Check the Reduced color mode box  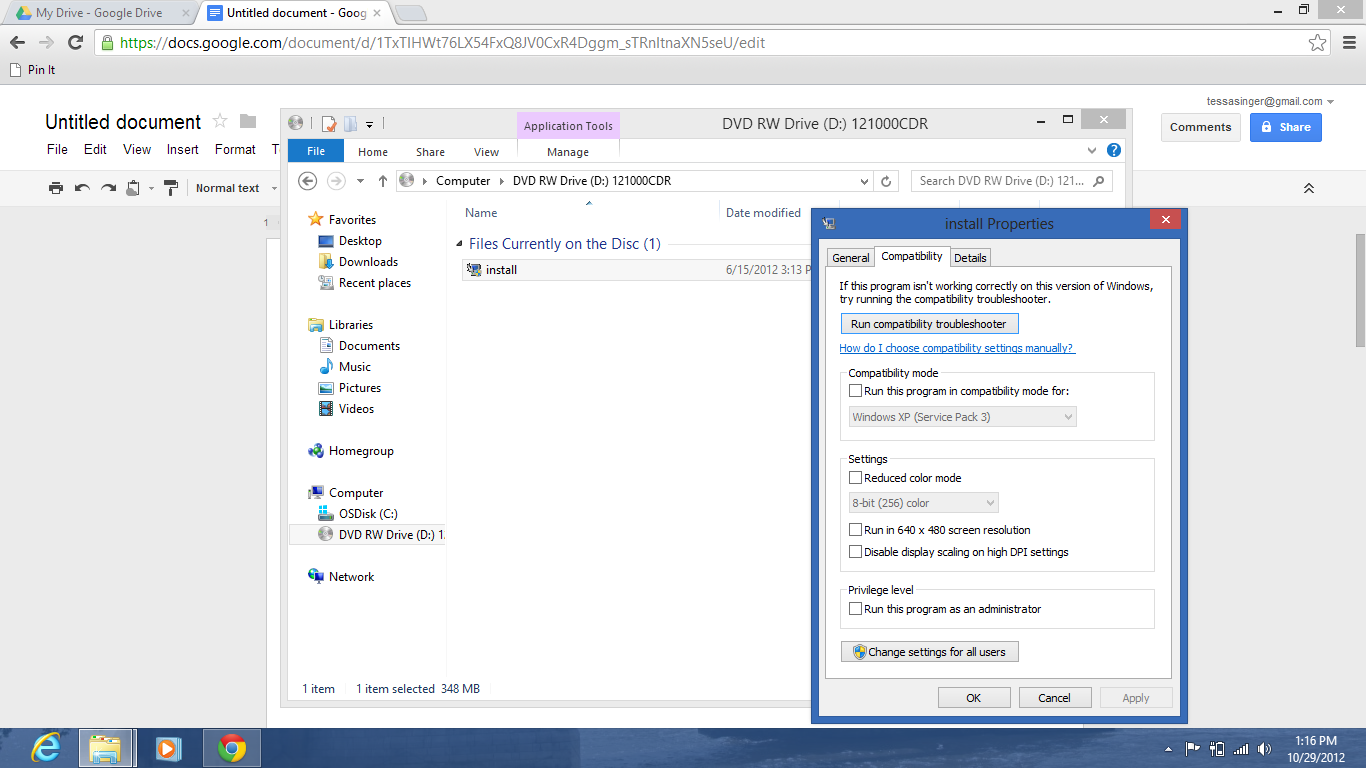(x=855, y=478)
